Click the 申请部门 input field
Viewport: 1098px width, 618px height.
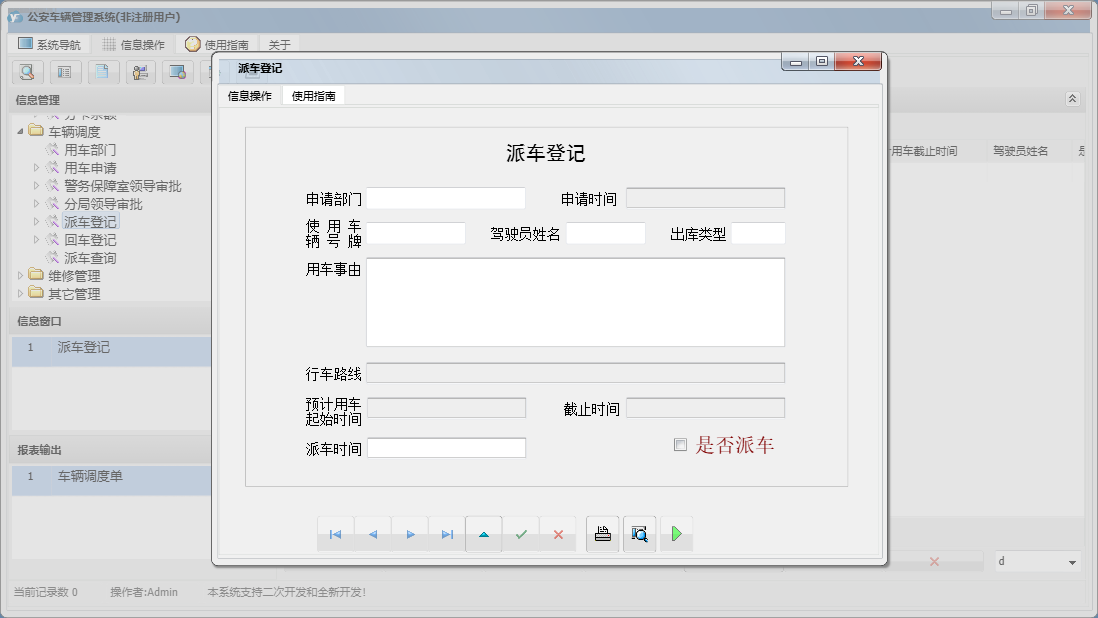445,197
